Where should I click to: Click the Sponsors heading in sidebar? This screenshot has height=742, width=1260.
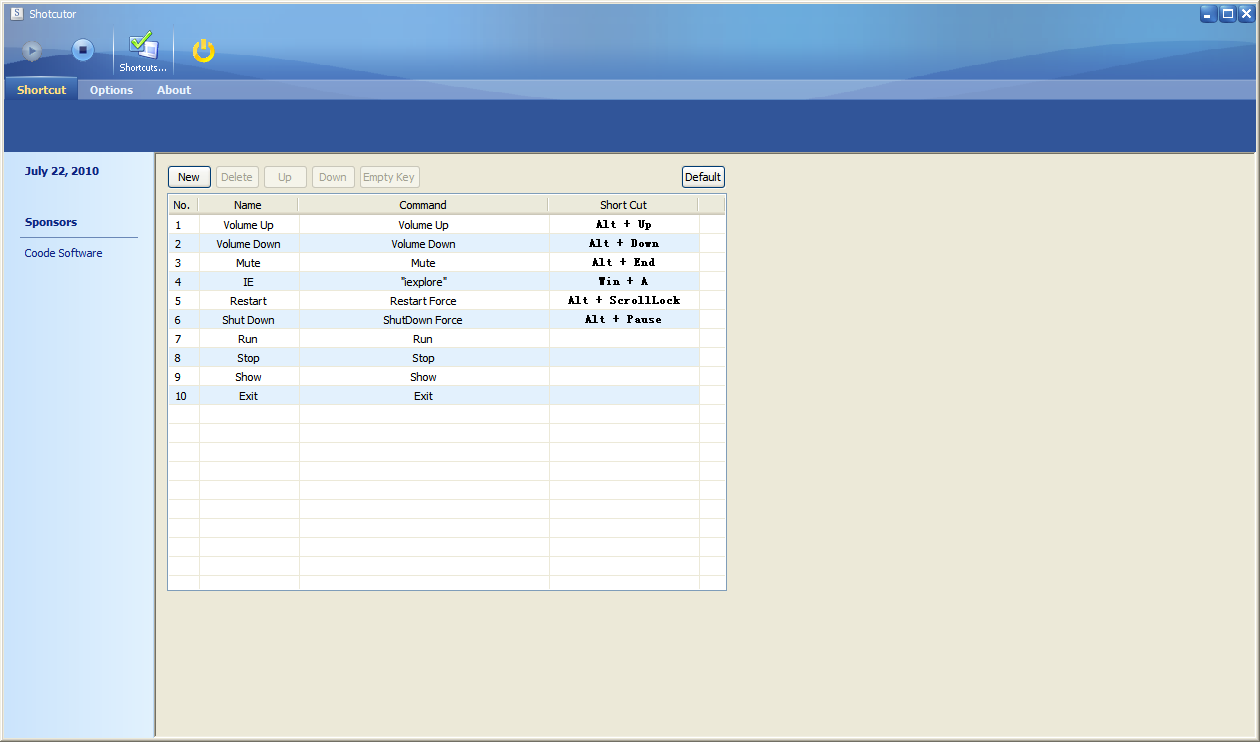click(51, 222)
